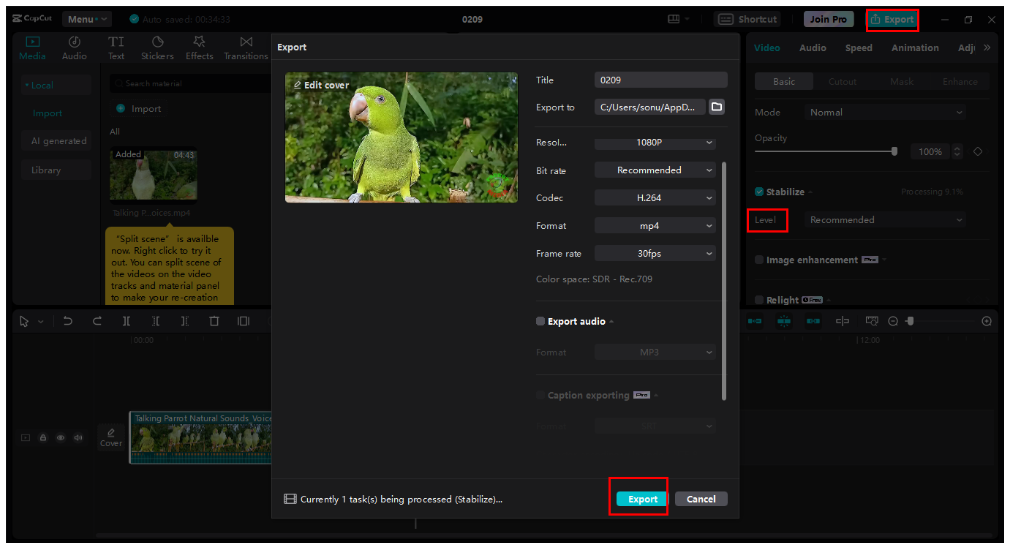This screenshot has width=1010, height=548.
Task: Open the Format mp4 dropdown
Action: pyautogui.click(x=654, y=225)
